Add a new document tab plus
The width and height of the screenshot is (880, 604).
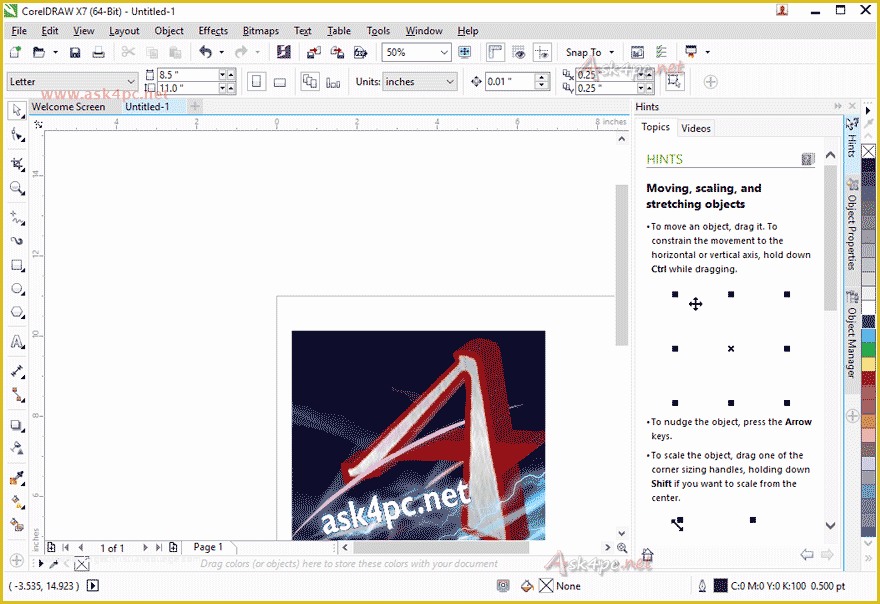[x=195, y=106]
